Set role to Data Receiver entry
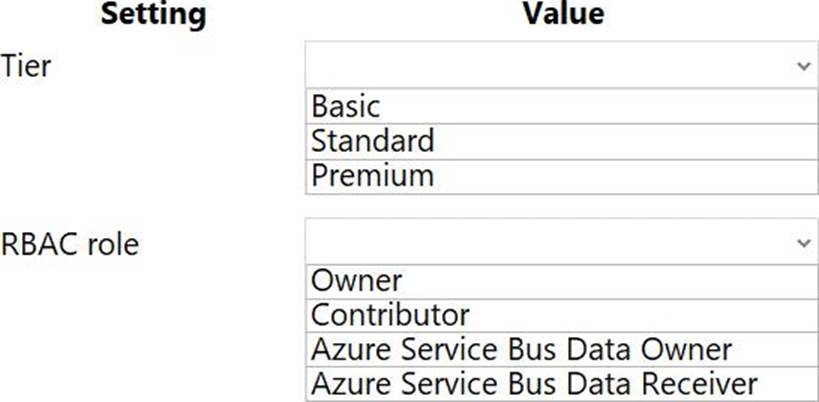This screenshot has width=819, height=402. 560,383
